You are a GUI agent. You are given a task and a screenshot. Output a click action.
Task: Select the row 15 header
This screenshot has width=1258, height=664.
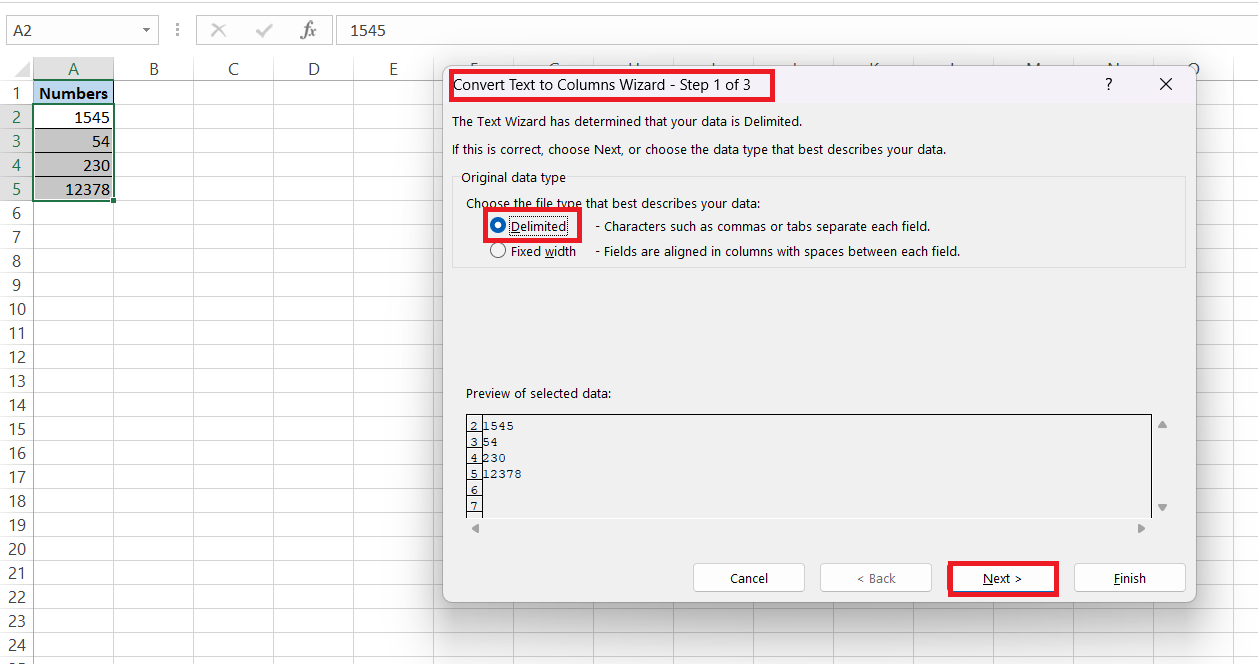[x=16, y=429]
